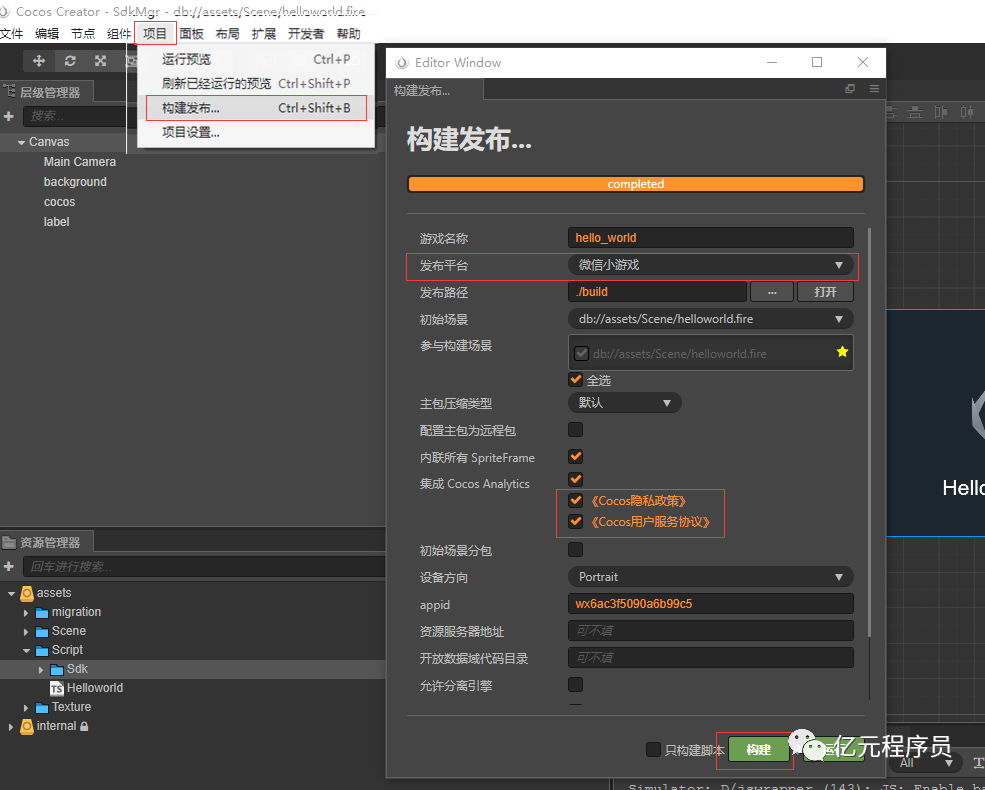This screenshot has width=985, height=790.
Task: Uncheck 内联所有 SpriteFrame
Action: click(575, 457)
